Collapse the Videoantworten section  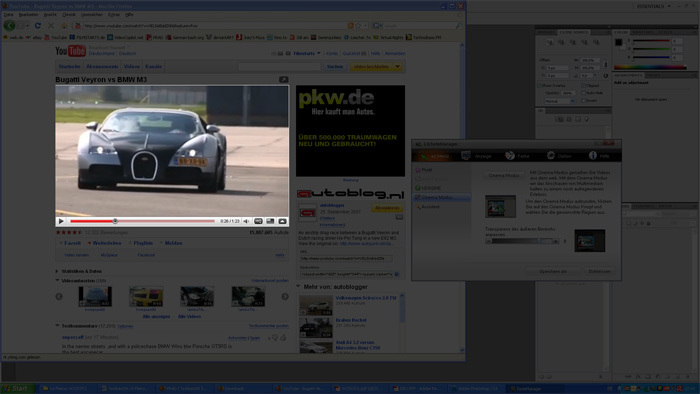coord(57,281)
